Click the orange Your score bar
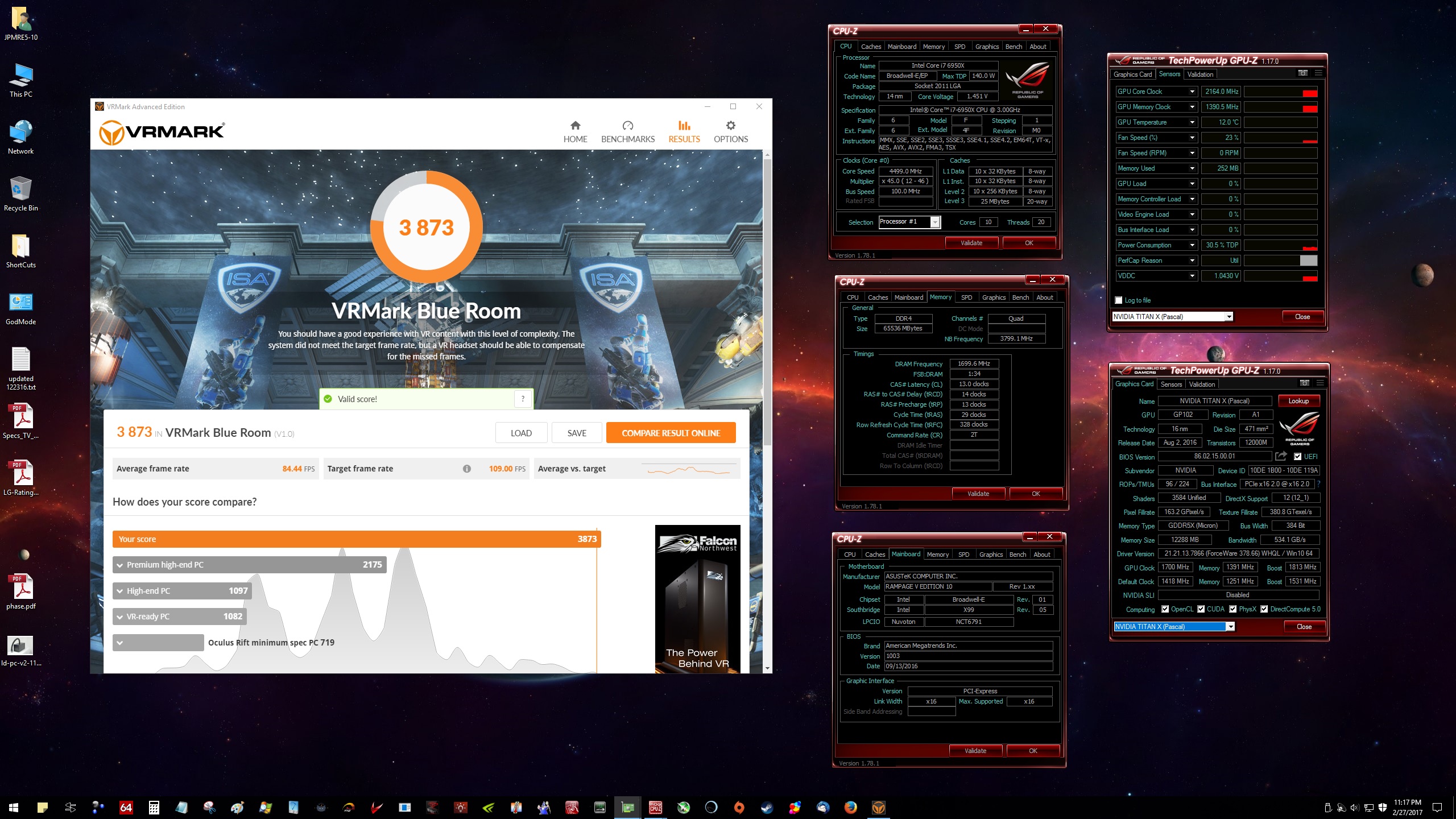 [357, 539]
